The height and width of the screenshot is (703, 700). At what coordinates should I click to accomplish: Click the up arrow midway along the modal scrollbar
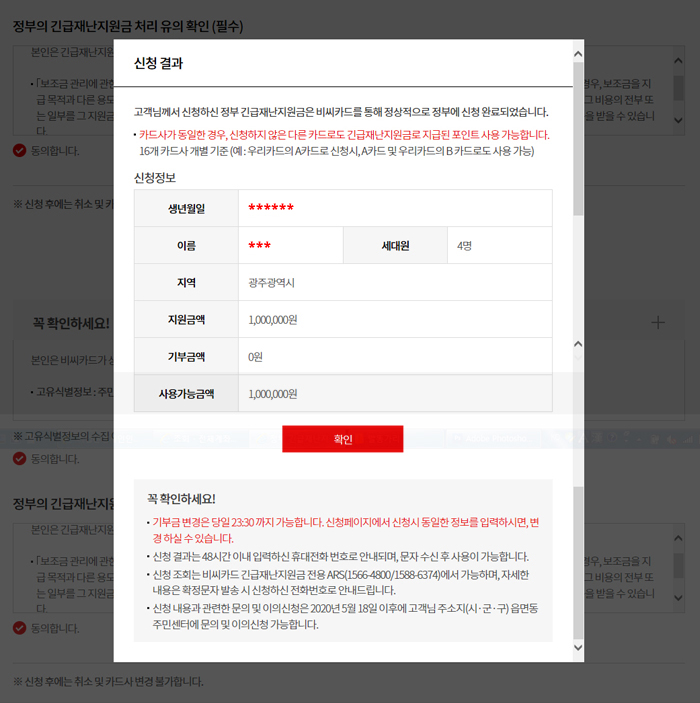[578, 344]
